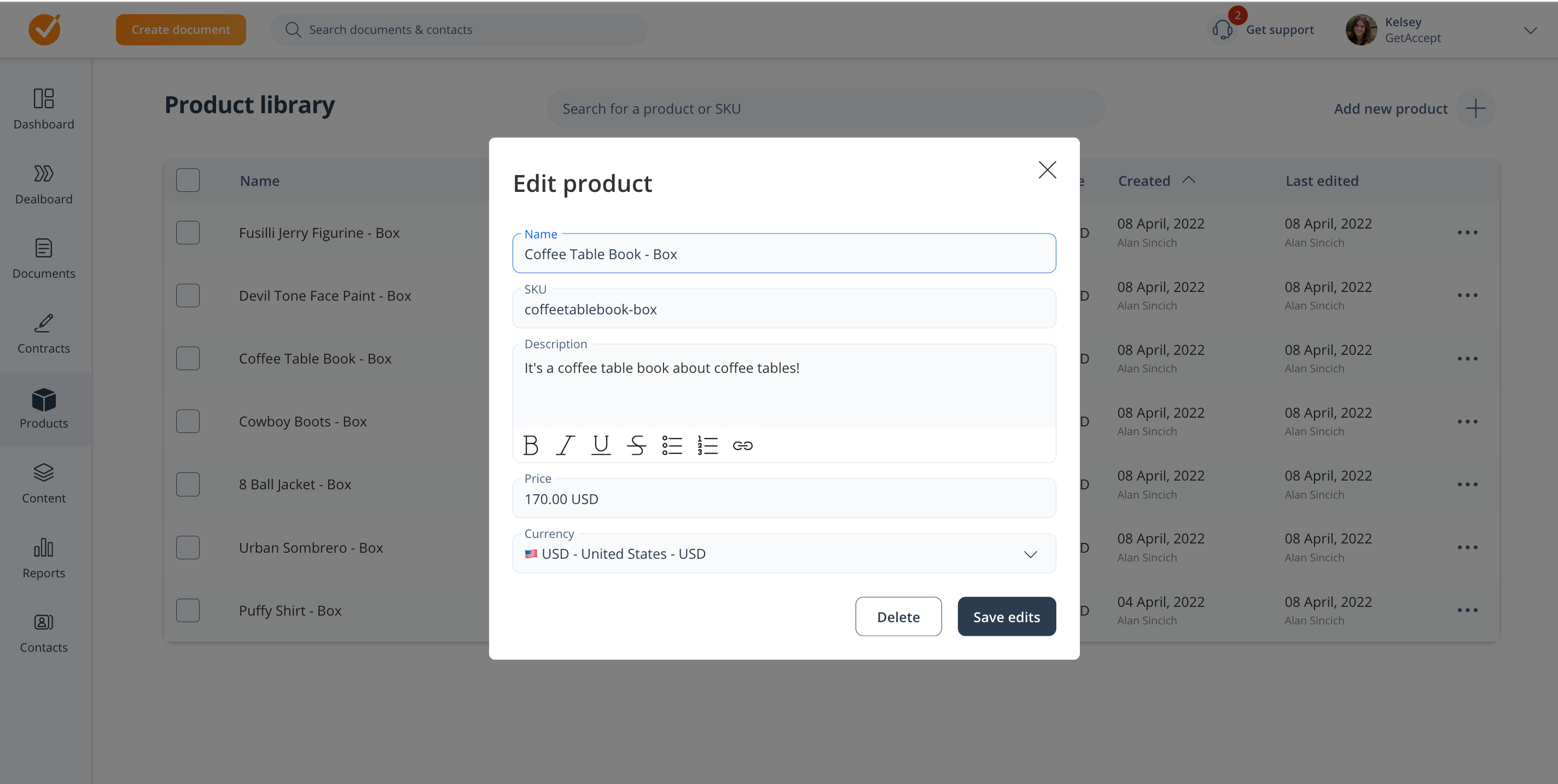The height and width of the screenshot is (784, 1558).
Task: Expand the Kelsey account menu chevron
Action: coord(1530,30)
